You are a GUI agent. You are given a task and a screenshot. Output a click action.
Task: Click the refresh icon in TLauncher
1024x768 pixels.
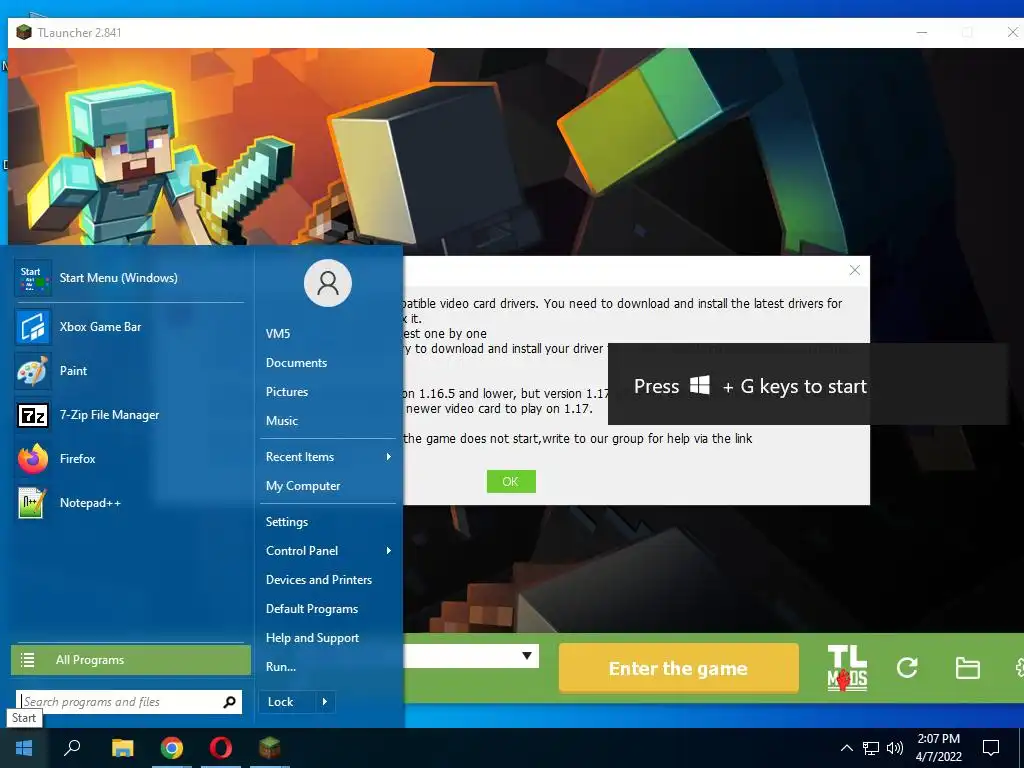click(907, 667)
